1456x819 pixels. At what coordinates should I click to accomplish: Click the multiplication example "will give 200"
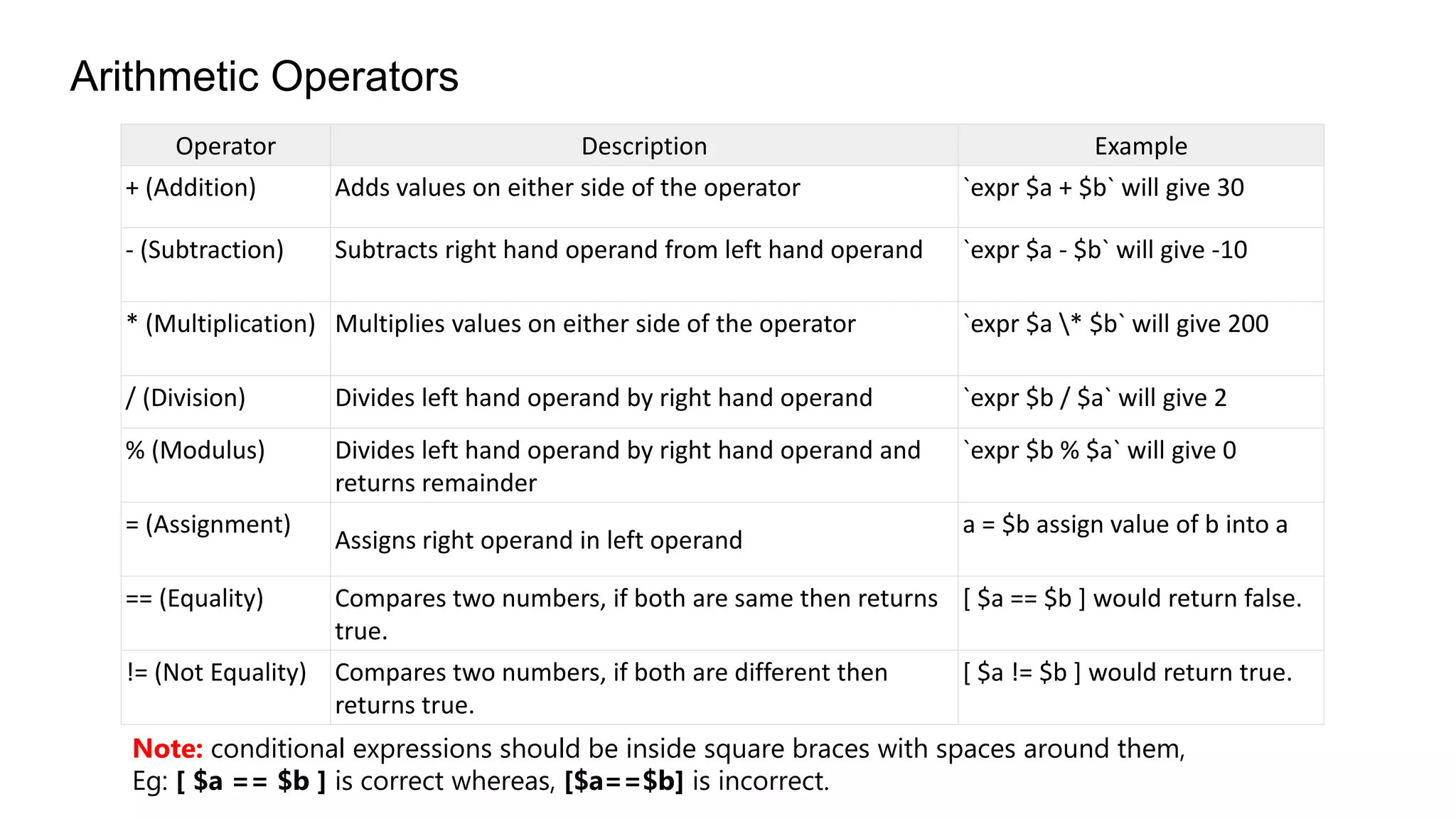(x=1200, y=324)
